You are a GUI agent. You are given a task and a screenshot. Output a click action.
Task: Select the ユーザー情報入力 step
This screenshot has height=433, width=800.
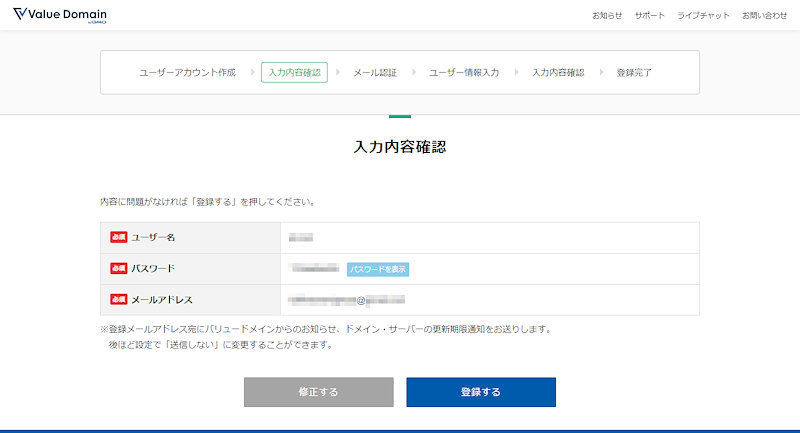464,73
